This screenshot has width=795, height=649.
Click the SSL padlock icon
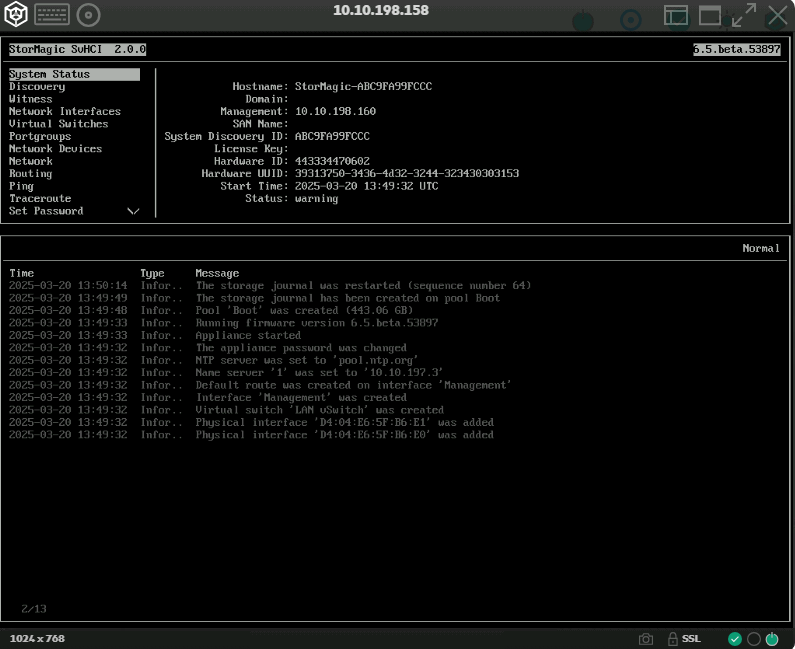pyautogui.click(x=672, y=639)
